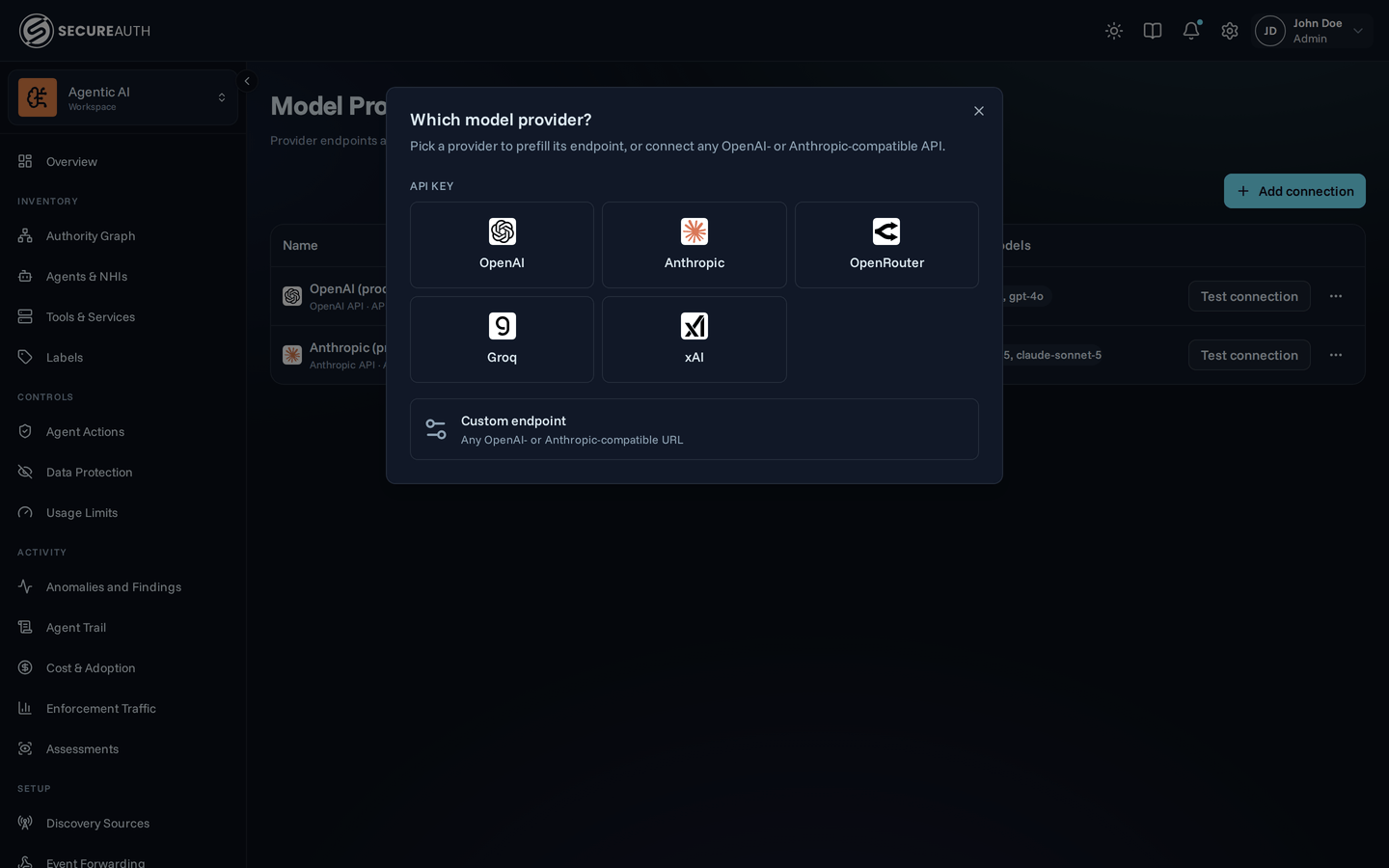The width and height of the screenshot is (1389, 868).
Task: Open the settings gear icon
Action: tap(1230, 31)
